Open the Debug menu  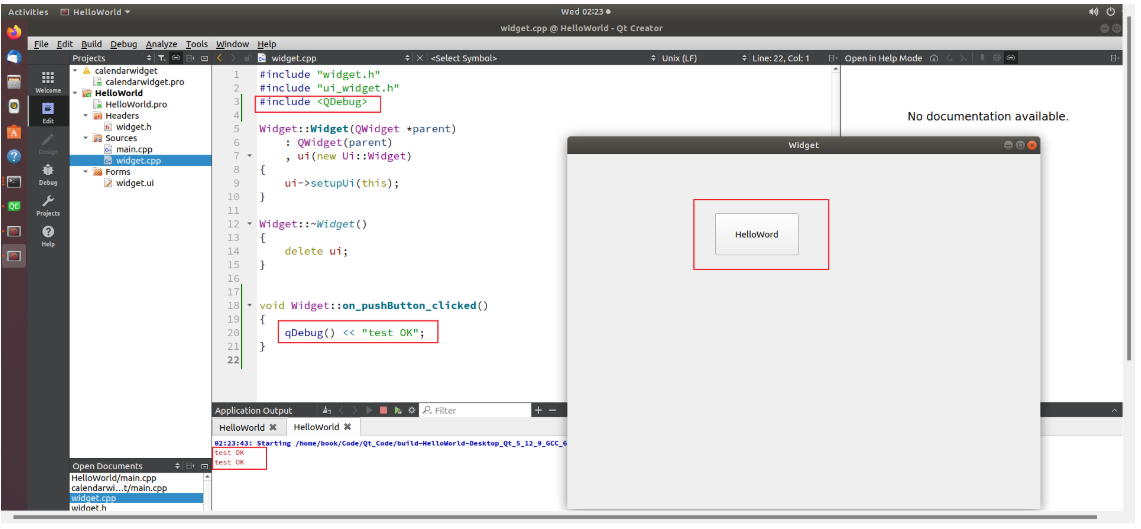(x=124, y=44)
